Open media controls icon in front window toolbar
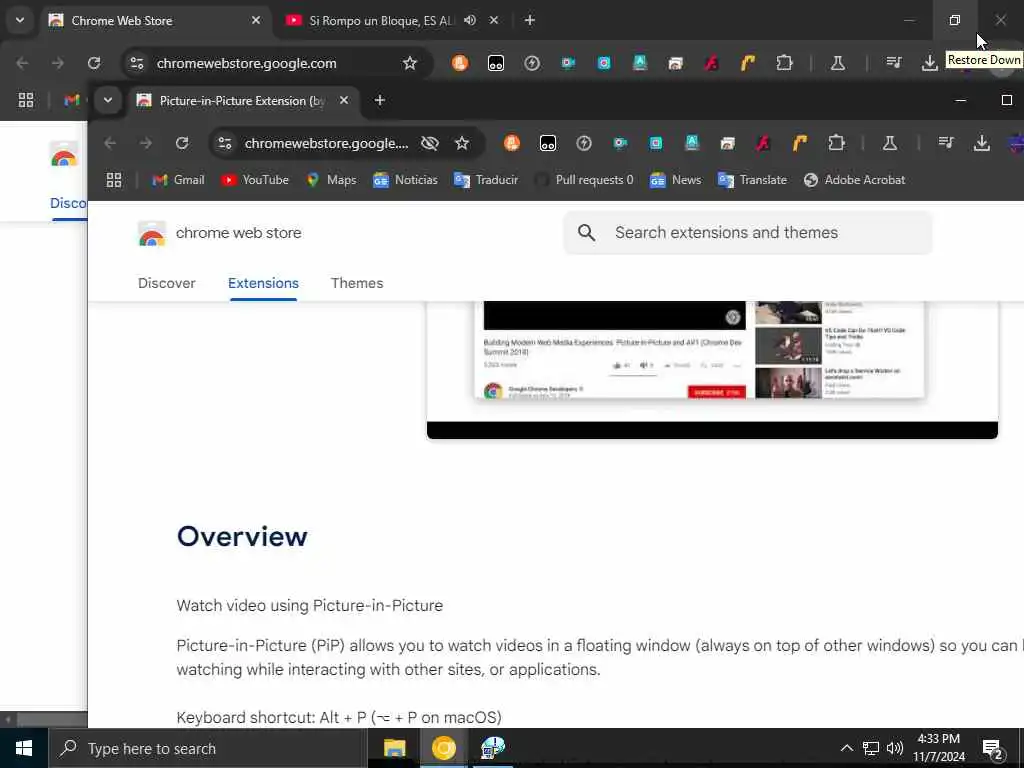 (x=946, y=143)
